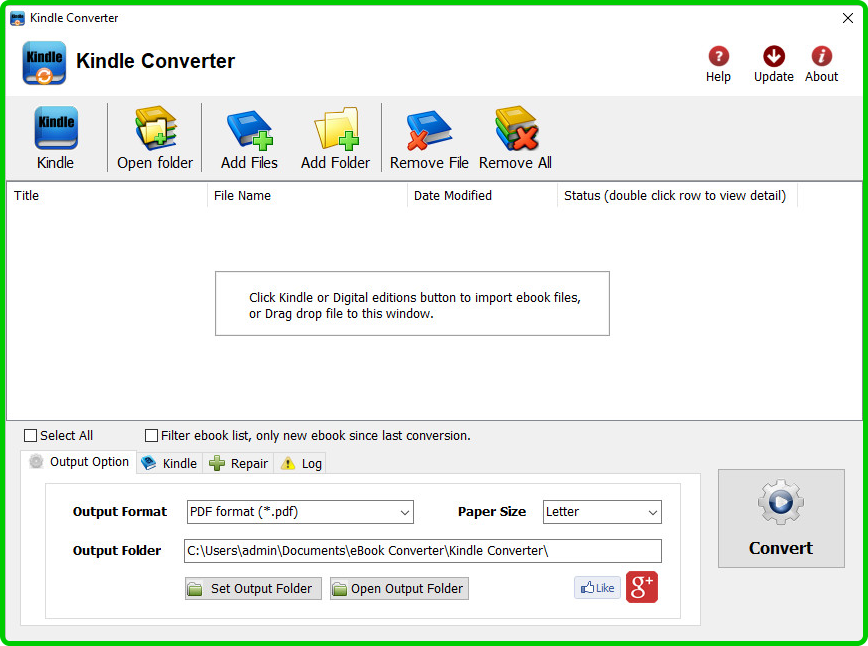Open the Kindle settings tab
The height and width of the screenshot is (646, 868).
click(x=169, y=463)
